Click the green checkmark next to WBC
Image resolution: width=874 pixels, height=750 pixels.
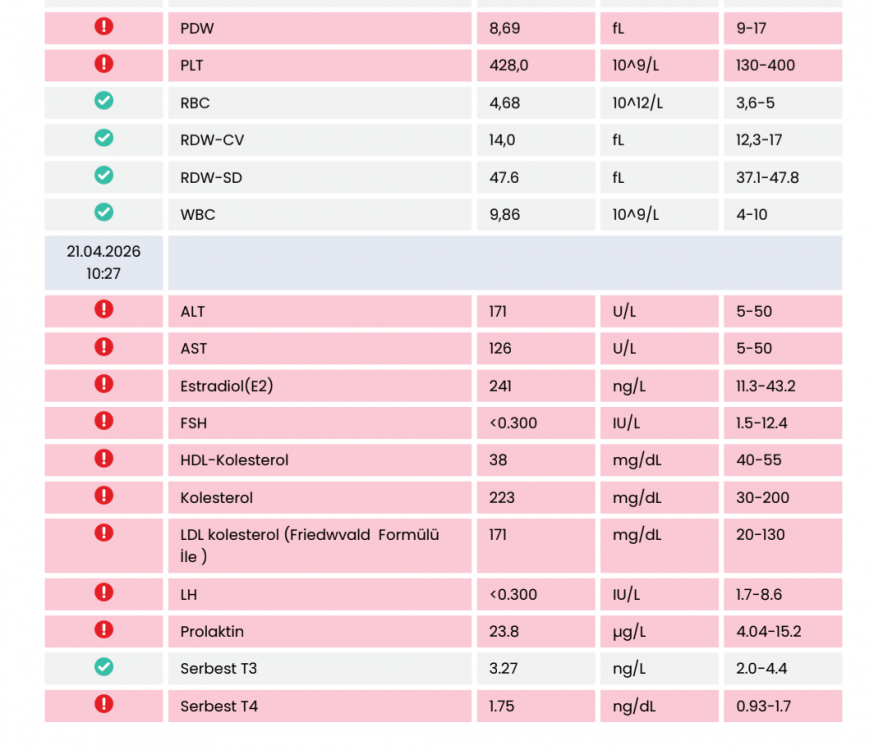(x=104, y=212)
